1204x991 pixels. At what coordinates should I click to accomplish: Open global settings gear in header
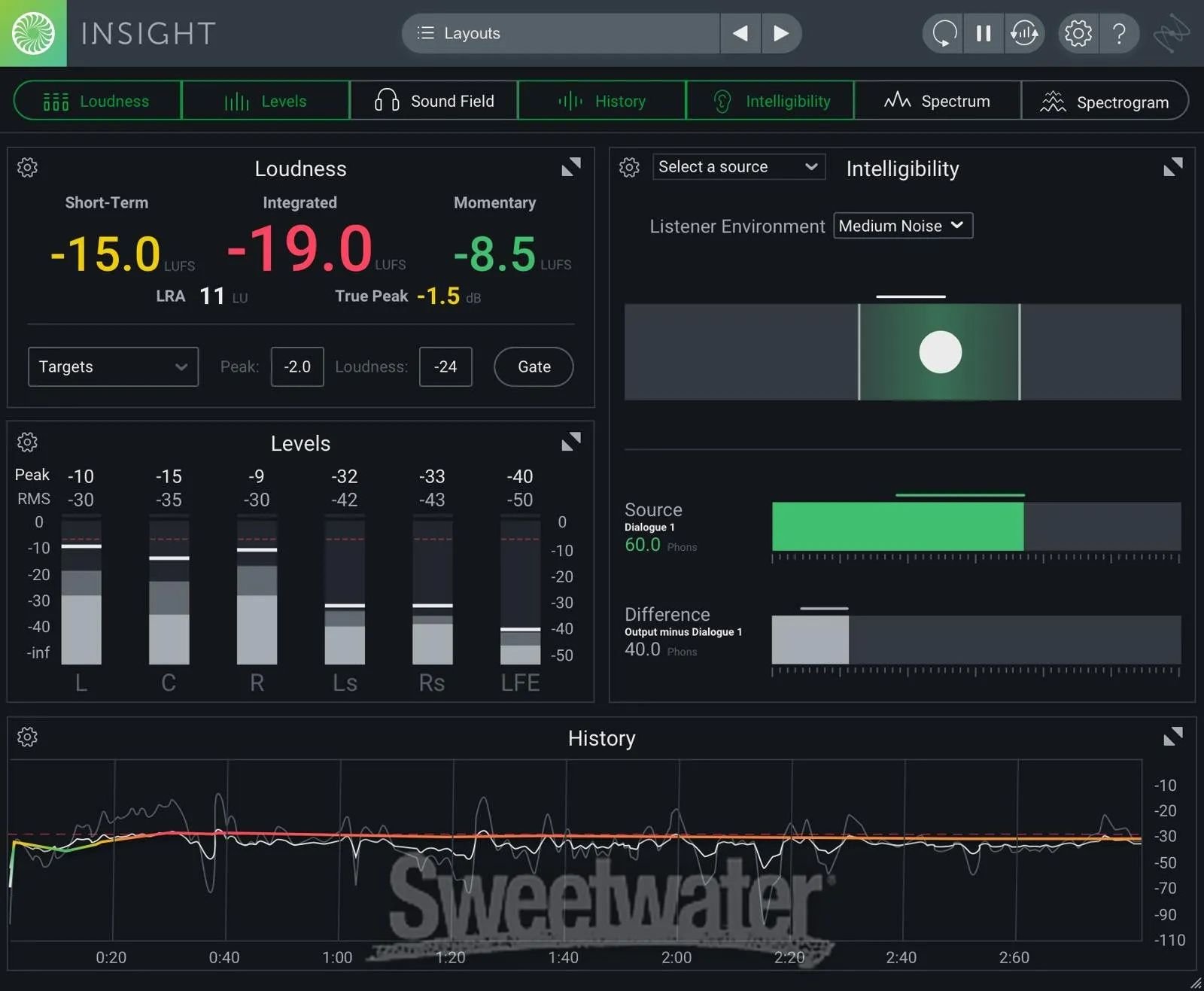tap(1078, 33)
